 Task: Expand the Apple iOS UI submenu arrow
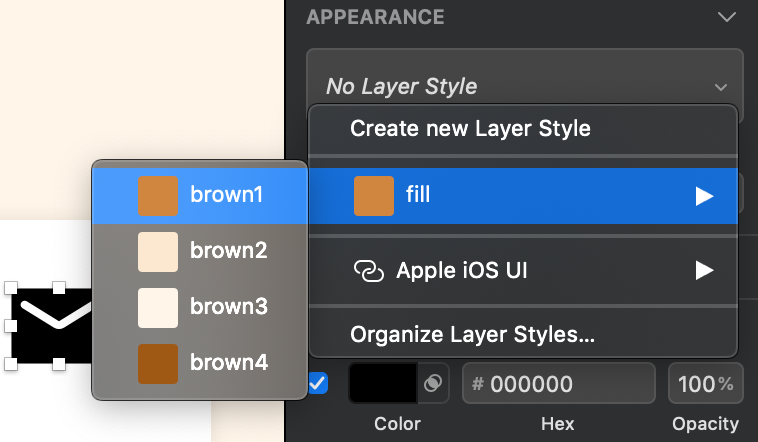coord(704,270)
